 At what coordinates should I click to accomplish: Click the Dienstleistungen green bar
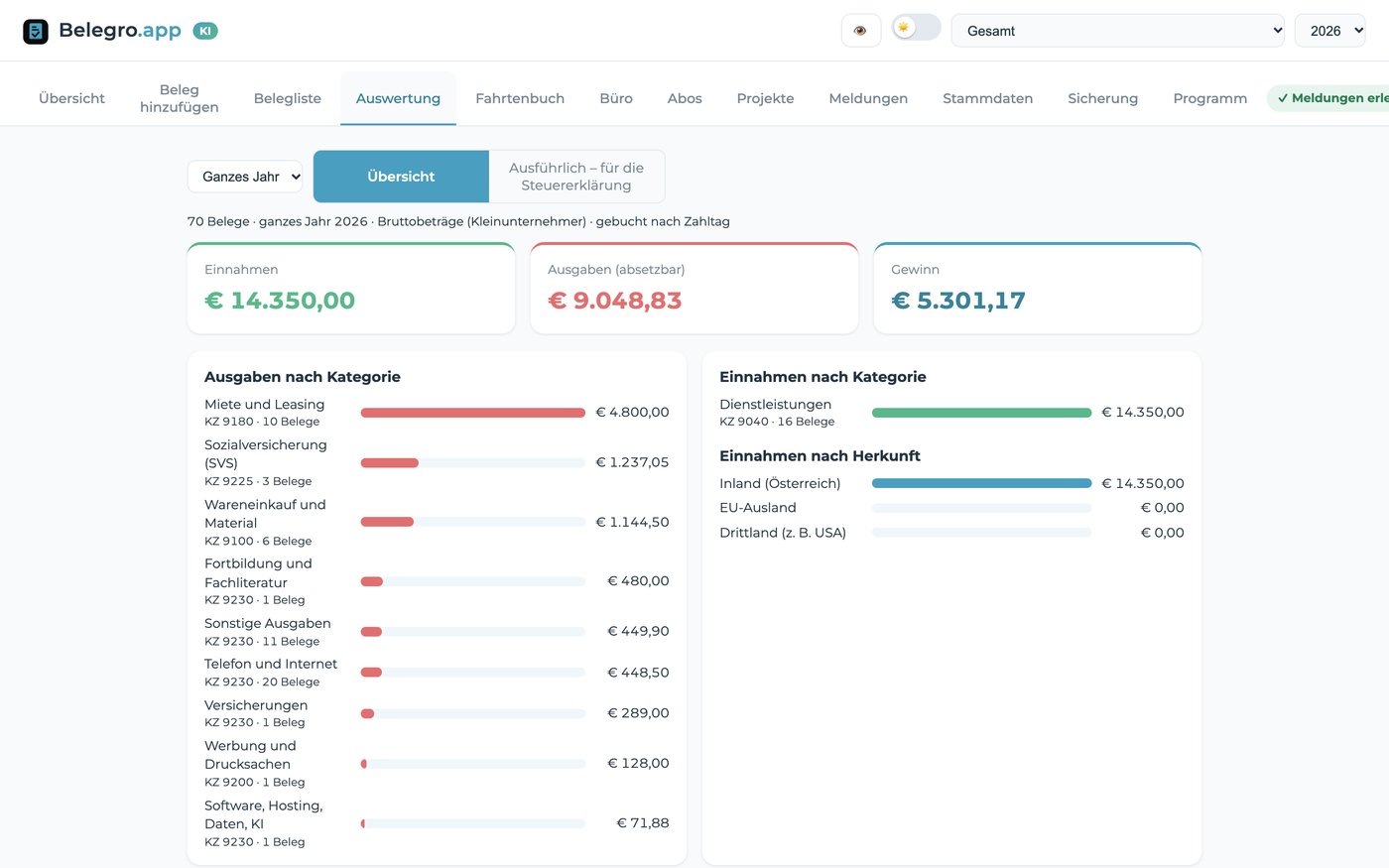pos(981,413)
